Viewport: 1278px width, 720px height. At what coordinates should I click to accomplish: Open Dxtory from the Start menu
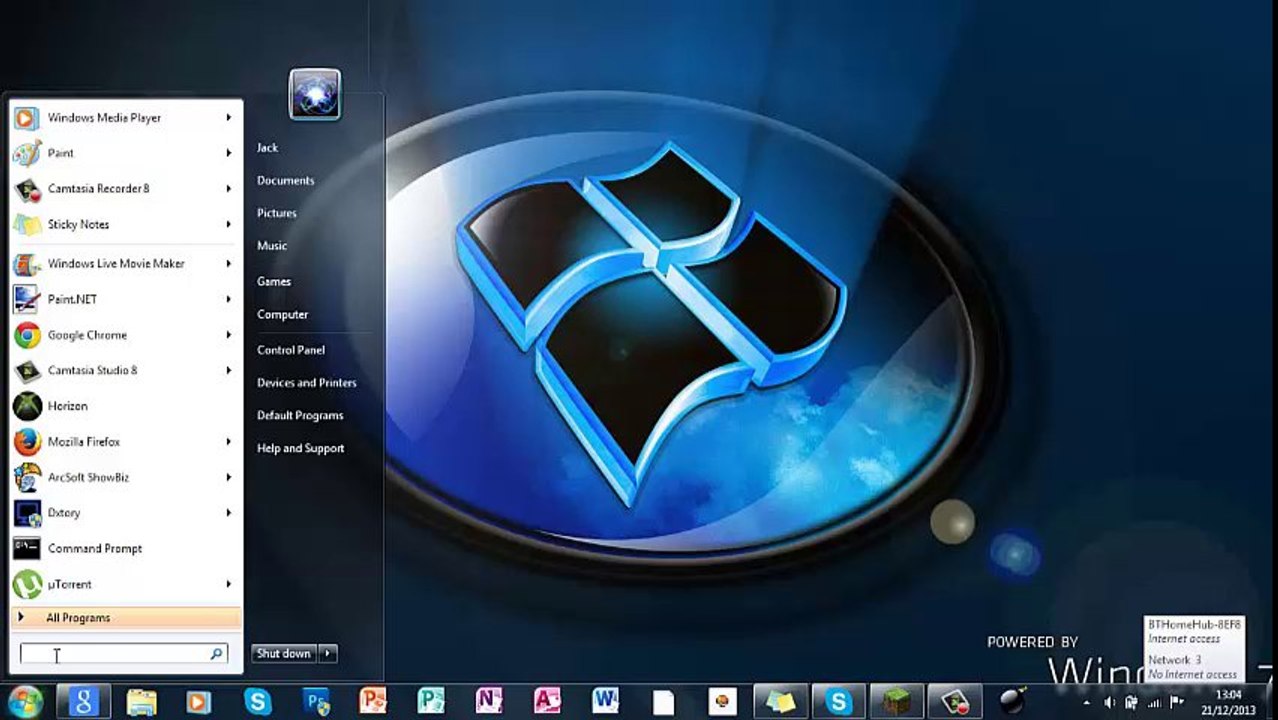pyautogui.click(x=125, y=513)
